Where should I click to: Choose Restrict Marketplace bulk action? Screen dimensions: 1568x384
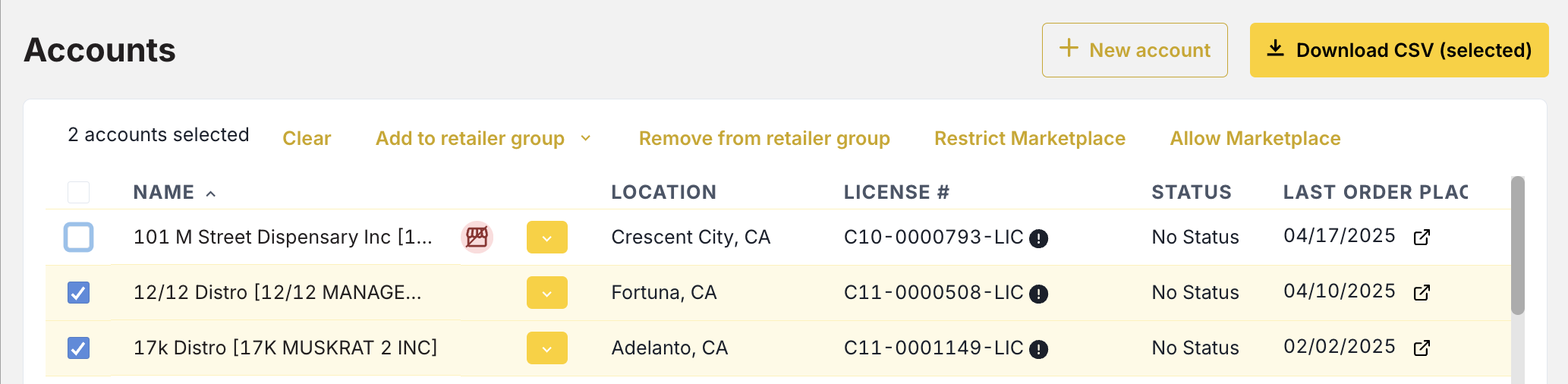pyautogui.click(x=1029, y=138)
